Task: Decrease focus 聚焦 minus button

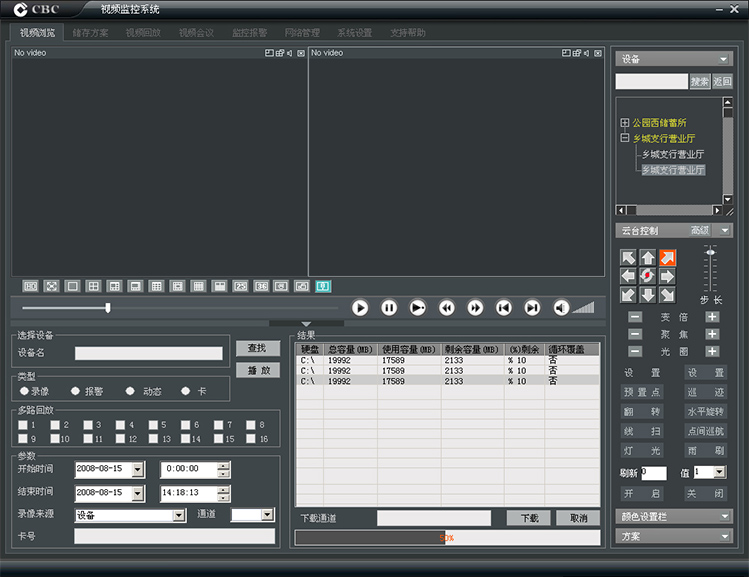Action: point(635,334)
